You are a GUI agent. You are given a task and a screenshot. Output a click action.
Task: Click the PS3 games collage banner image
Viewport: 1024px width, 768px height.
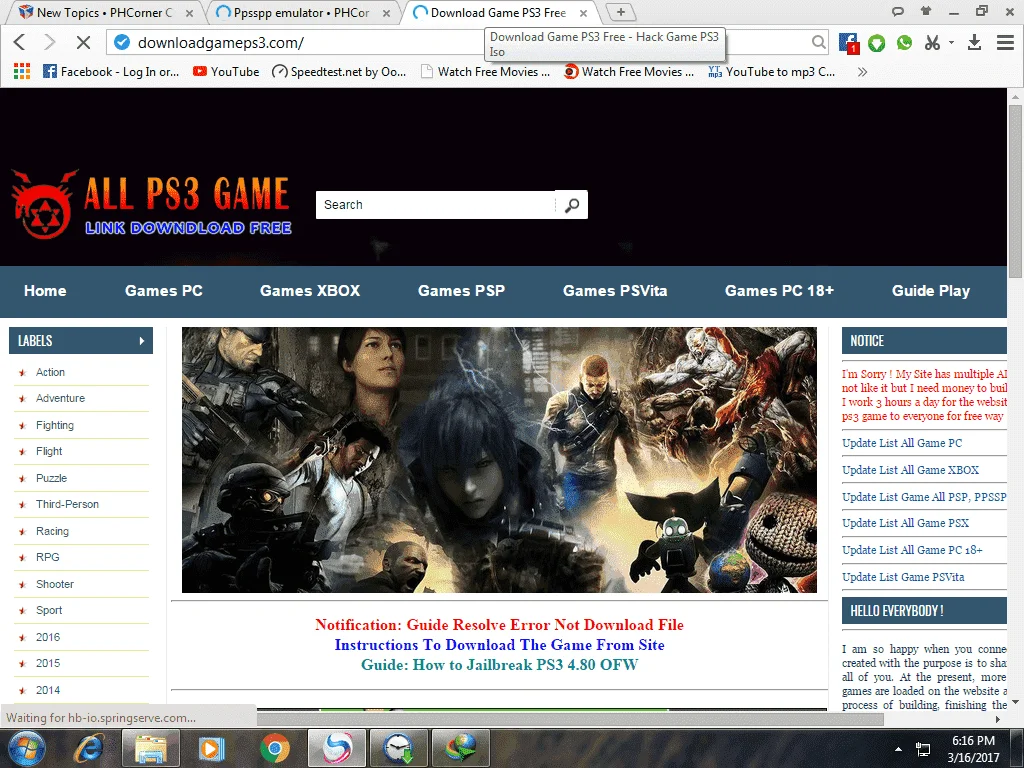pos(499,460)
